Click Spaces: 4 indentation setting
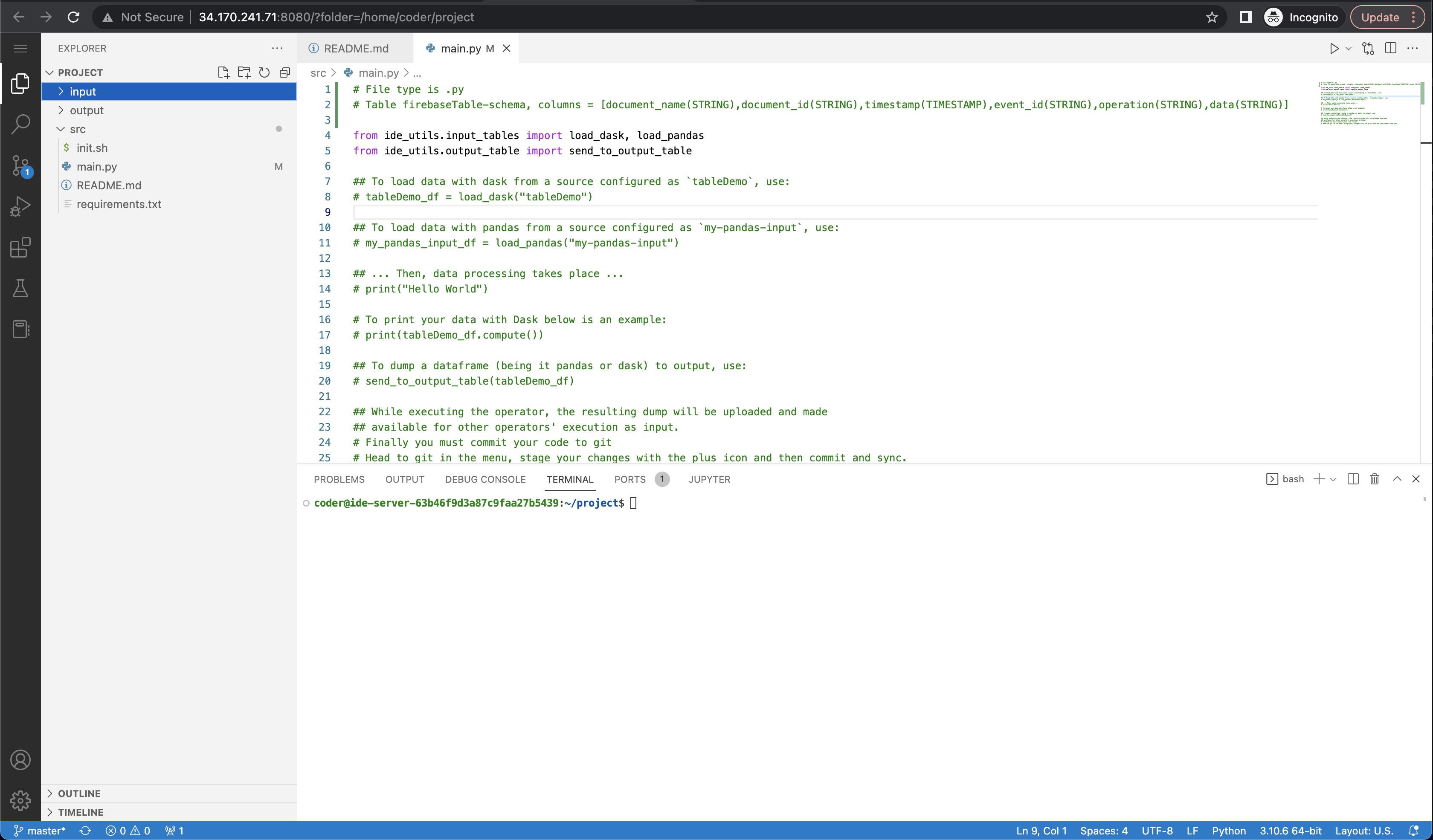This screenshot has height=840, width=1433. click(x=1104, y=830)
